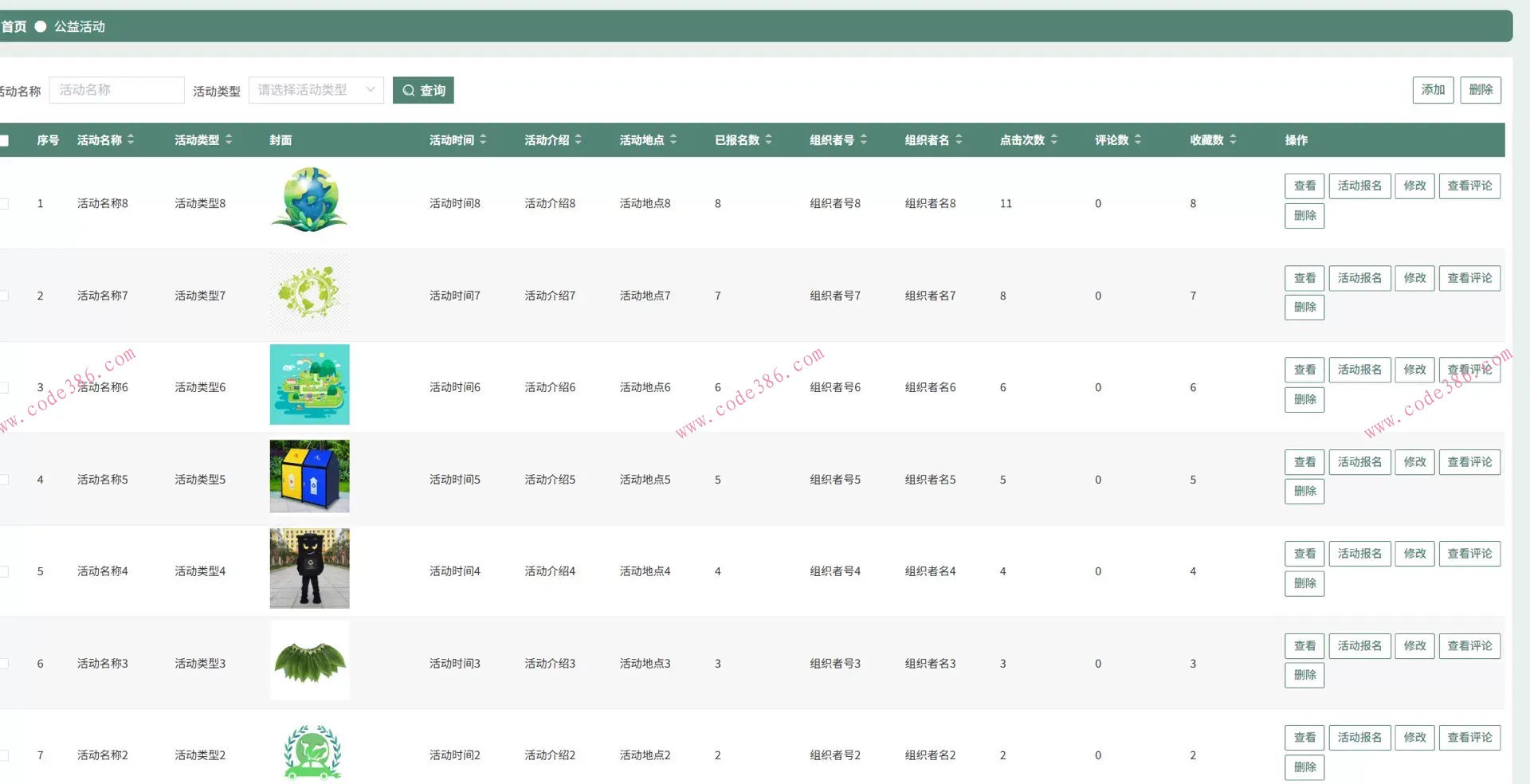The width and height of the screenshot is (1530, 784).
Task: Sort by 点击次数 column arrows
Action: (x=1054, y=139)
